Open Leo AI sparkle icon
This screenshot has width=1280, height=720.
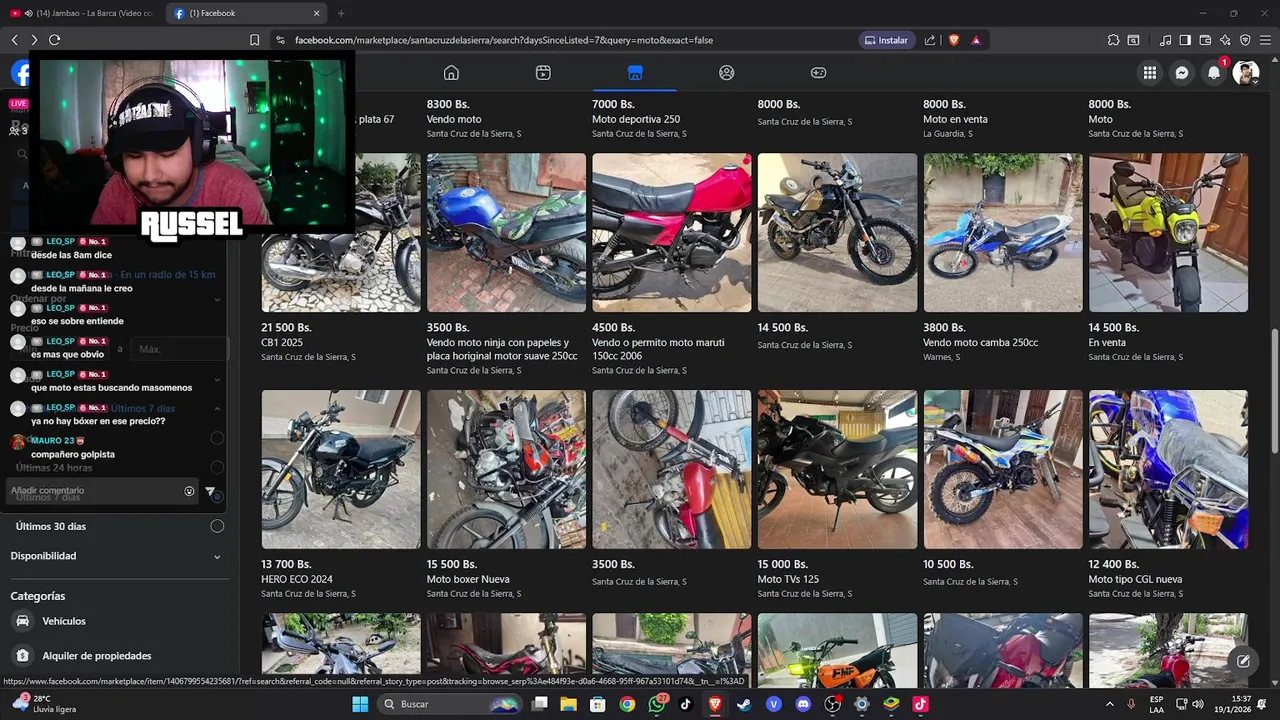pos(1225,40)
